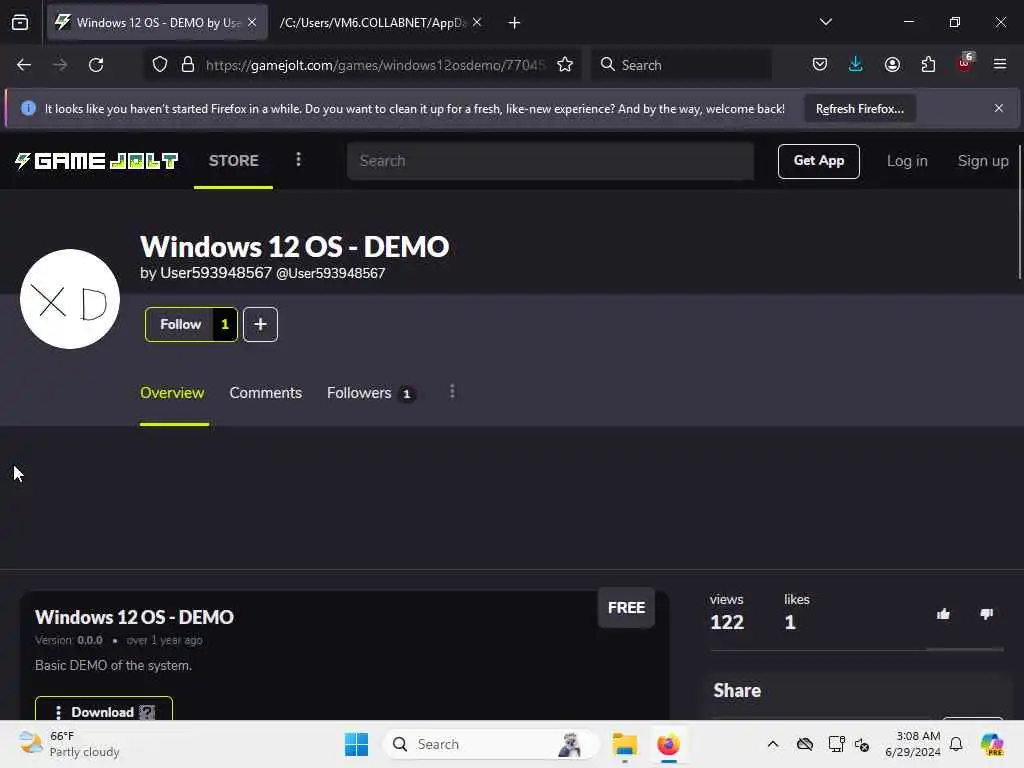Screen dimensions: 1024x768
Task: Close the Windows 12 OS DEMO tab
Action: [252, 22]
